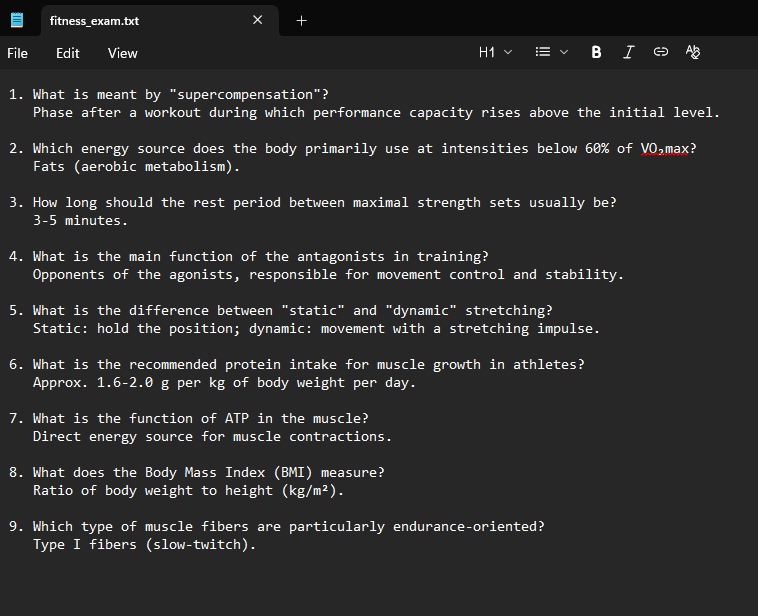The height and width of the screenshot is (616, 758).
Task: Place cursor on "3-5 minutes." answer line
Action: tap(80, 221)
